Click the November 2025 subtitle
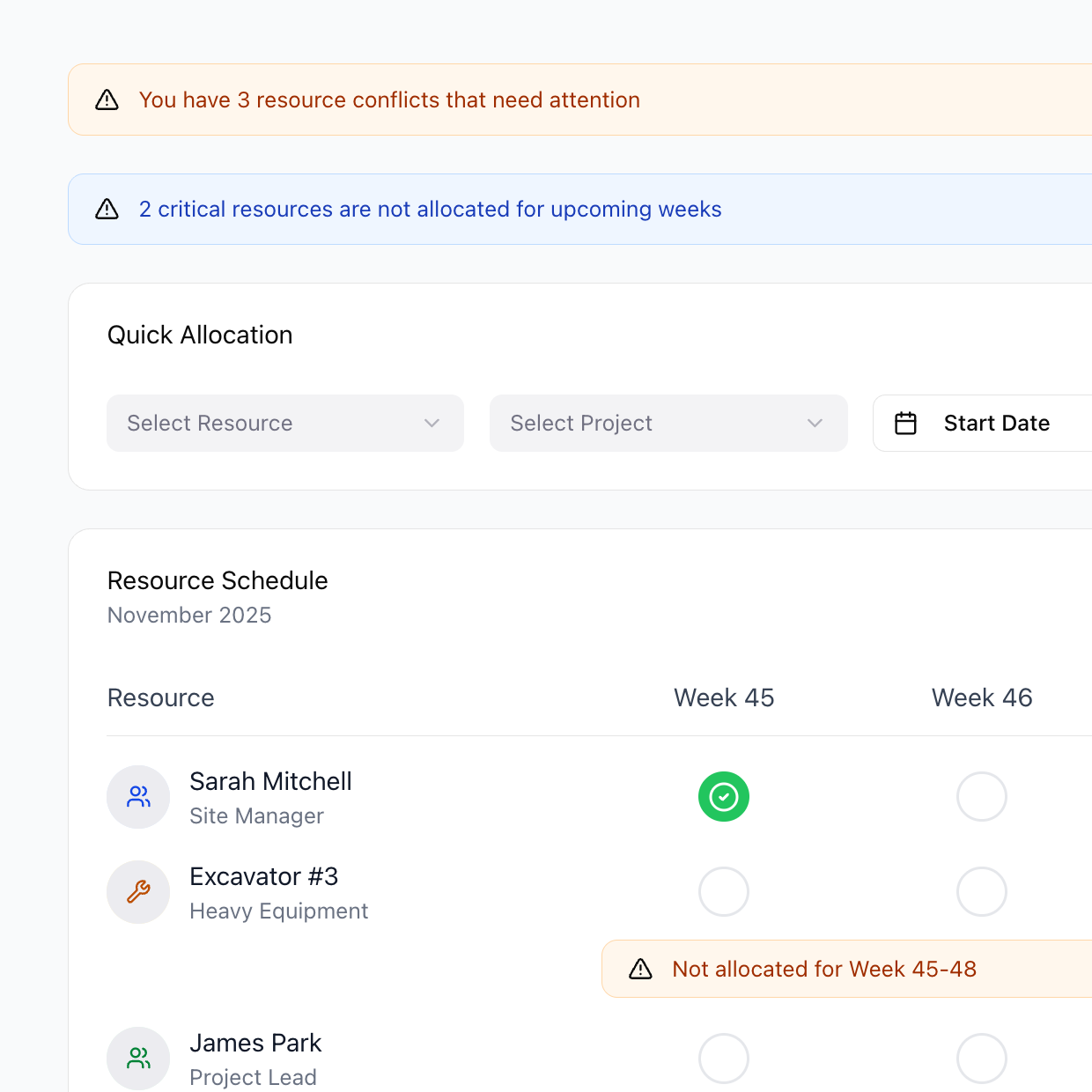Viewport: 1092px width, 1092px height. [x=189, y=615]
